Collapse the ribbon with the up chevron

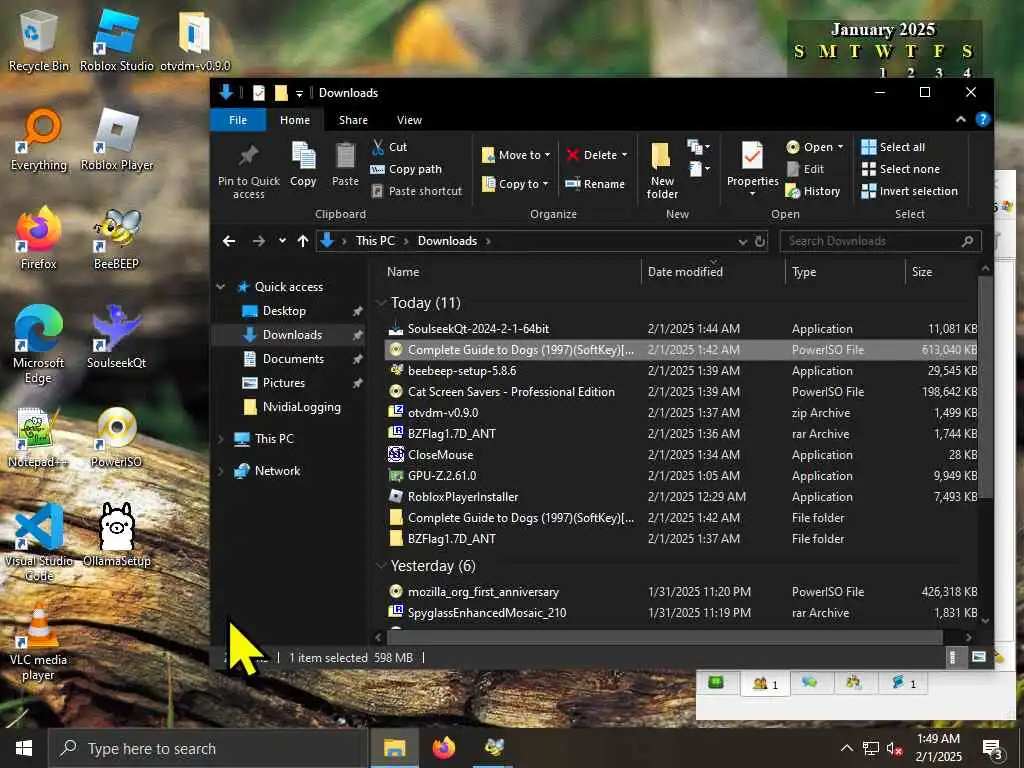[x=961, y=120]
